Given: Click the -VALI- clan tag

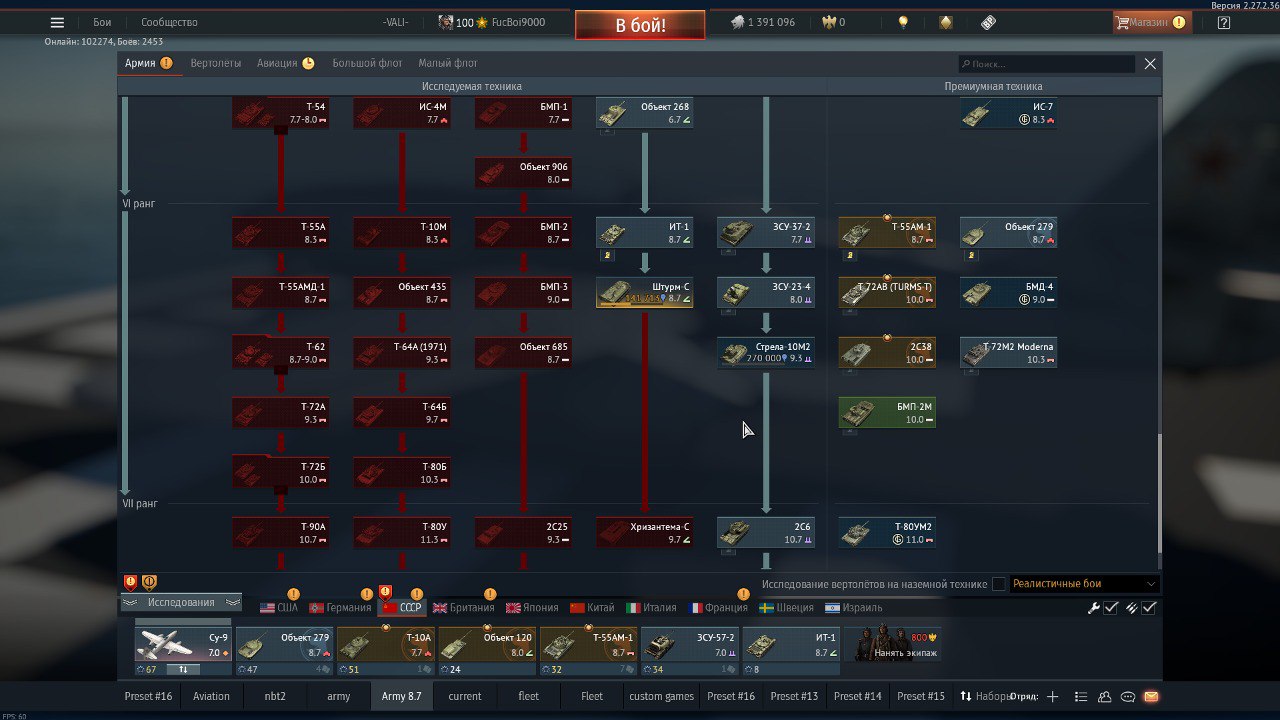Looking at the screenshot, I should point(396,22).
